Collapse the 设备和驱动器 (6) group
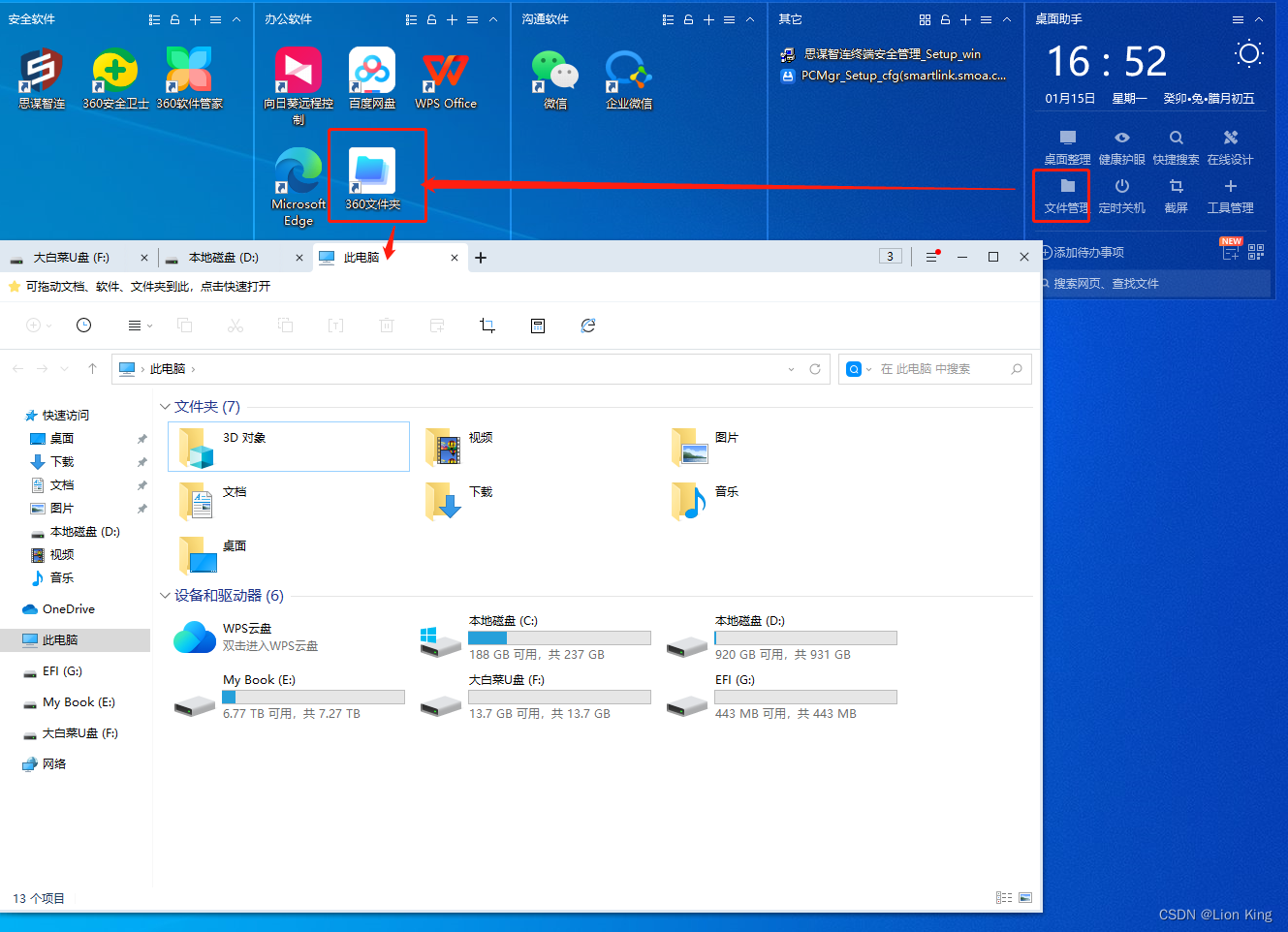This screenshot has width=1288, height=932. (x=165, y=596)
